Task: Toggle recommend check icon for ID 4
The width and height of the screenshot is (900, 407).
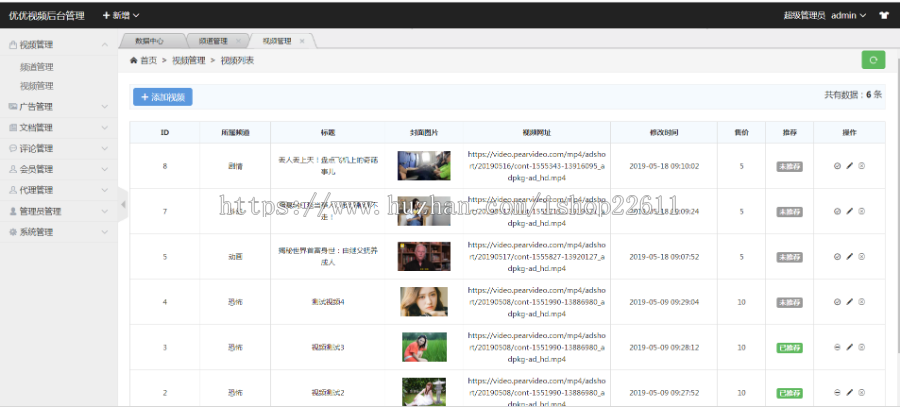Action: [837, 302]
